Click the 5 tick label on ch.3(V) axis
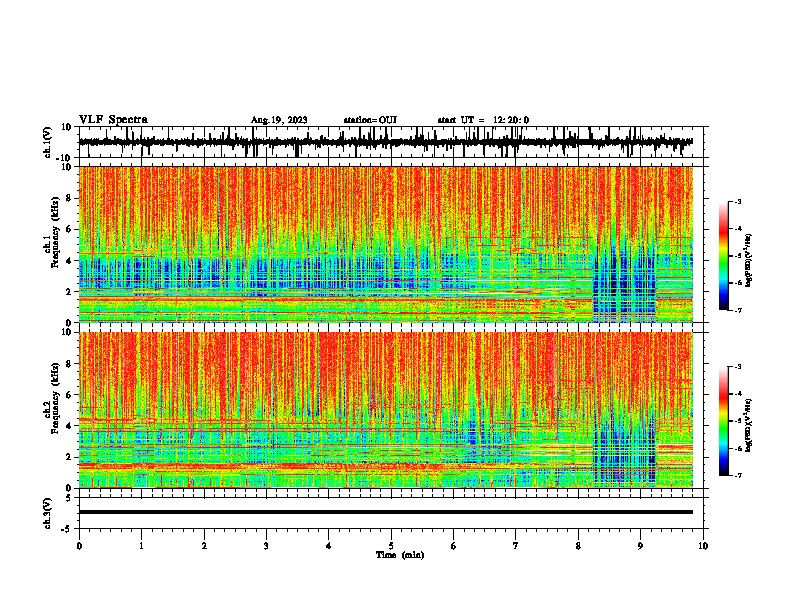This screenshot has height=612, width=792. [x=69, y=498]
